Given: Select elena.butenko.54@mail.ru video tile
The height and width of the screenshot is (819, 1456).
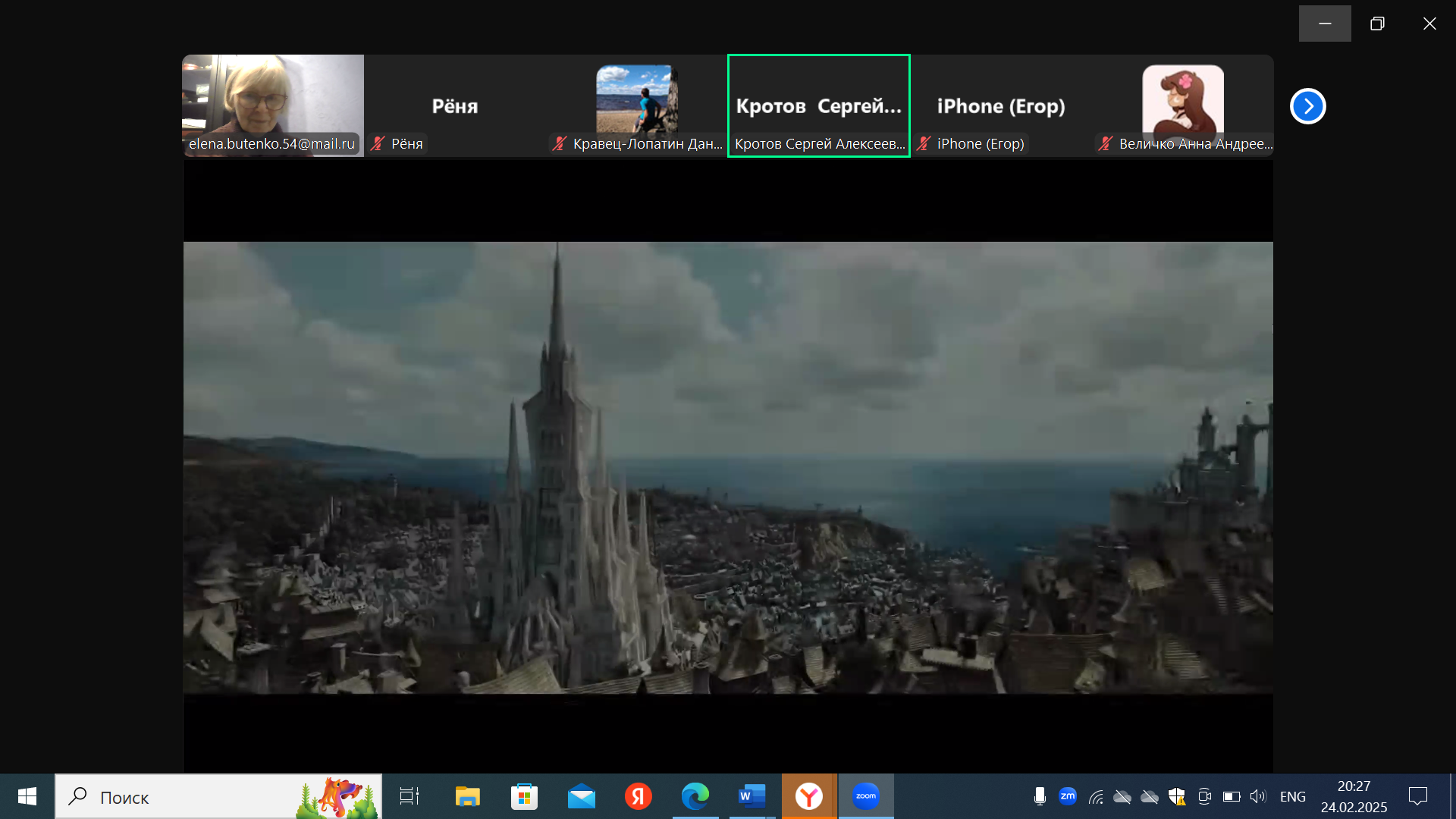Looking at the screenshot, I should 273,105.
